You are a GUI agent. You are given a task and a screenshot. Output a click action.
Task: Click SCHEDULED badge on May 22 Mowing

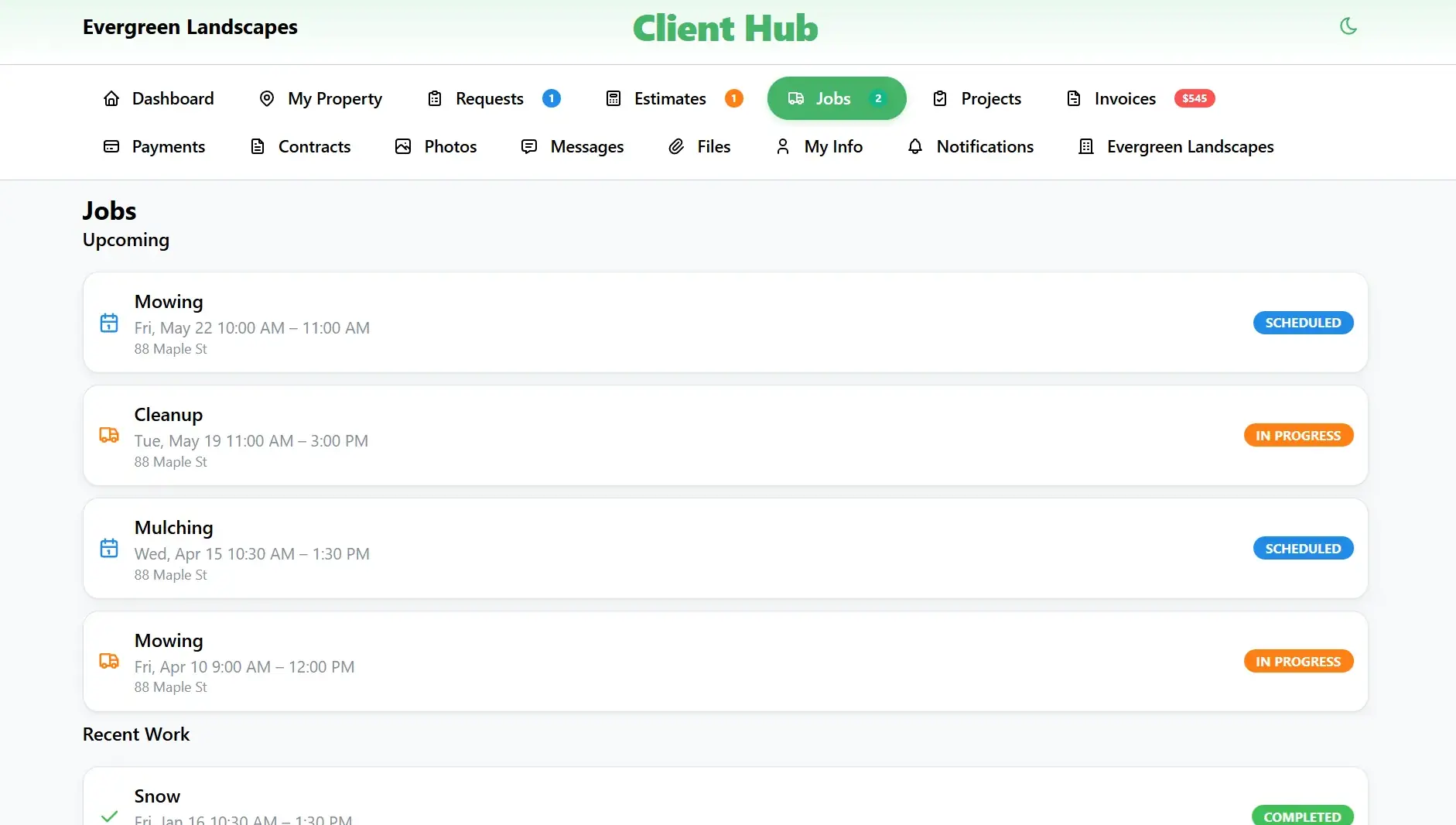coord(1303,323)
